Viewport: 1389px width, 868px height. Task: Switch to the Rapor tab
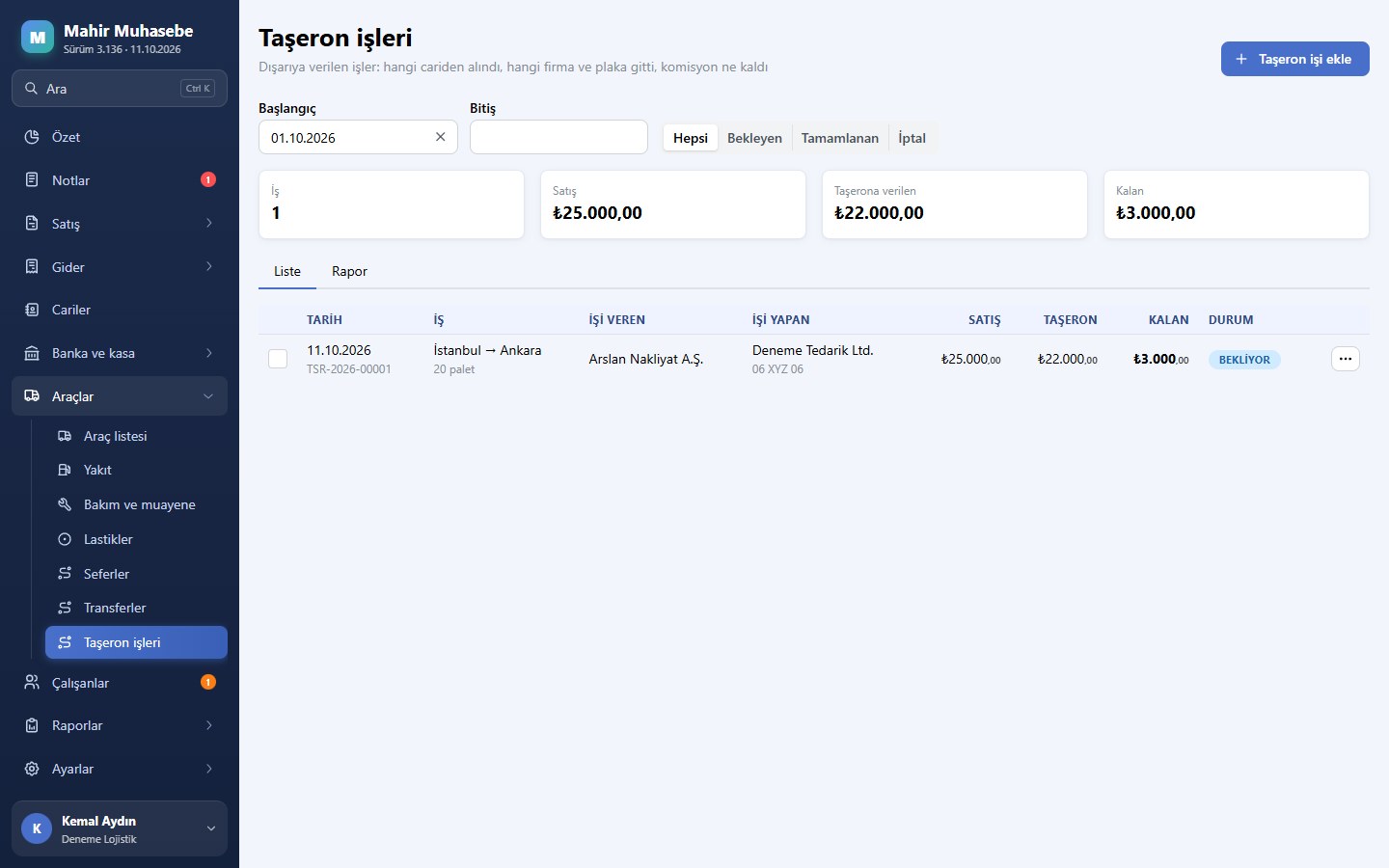349,271
